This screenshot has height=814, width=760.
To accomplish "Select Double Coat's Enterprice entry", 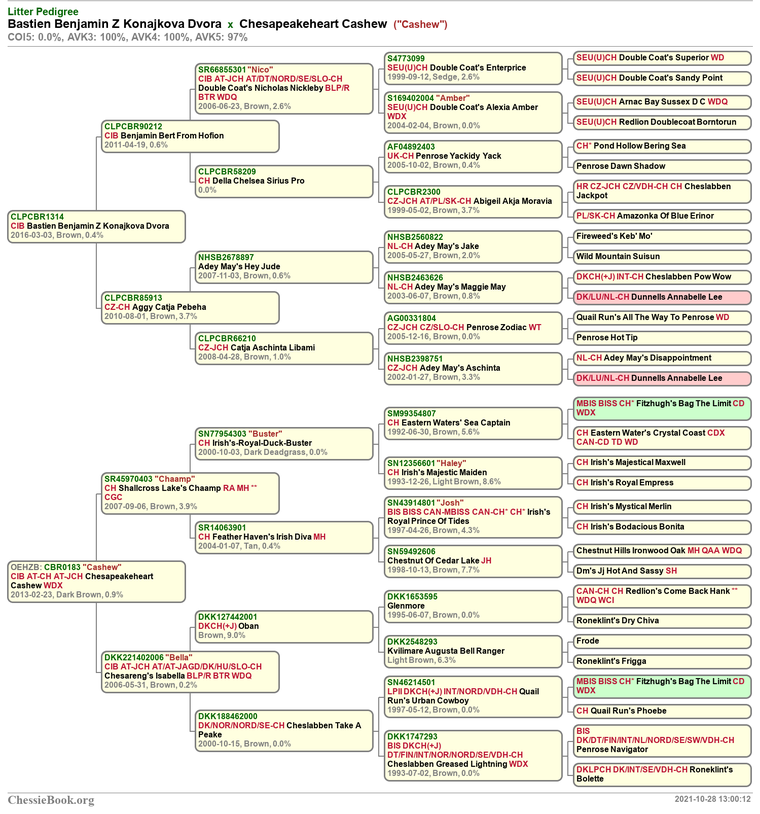I will (x=473, y=68).
